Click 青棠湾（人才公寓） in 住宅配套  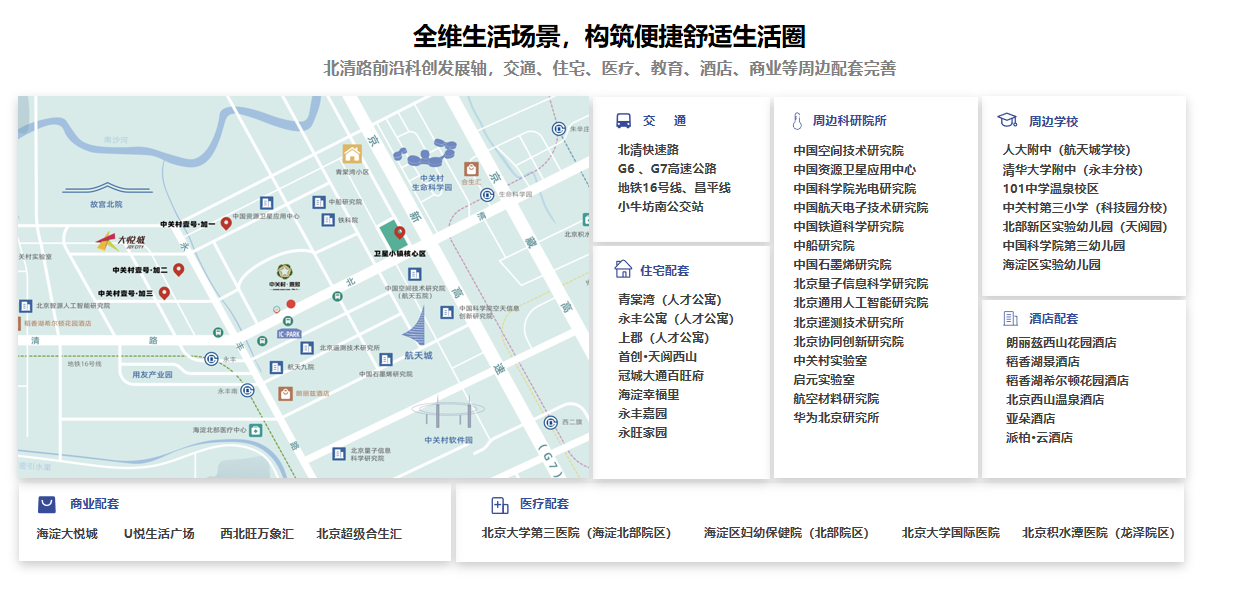click(670, 299)
